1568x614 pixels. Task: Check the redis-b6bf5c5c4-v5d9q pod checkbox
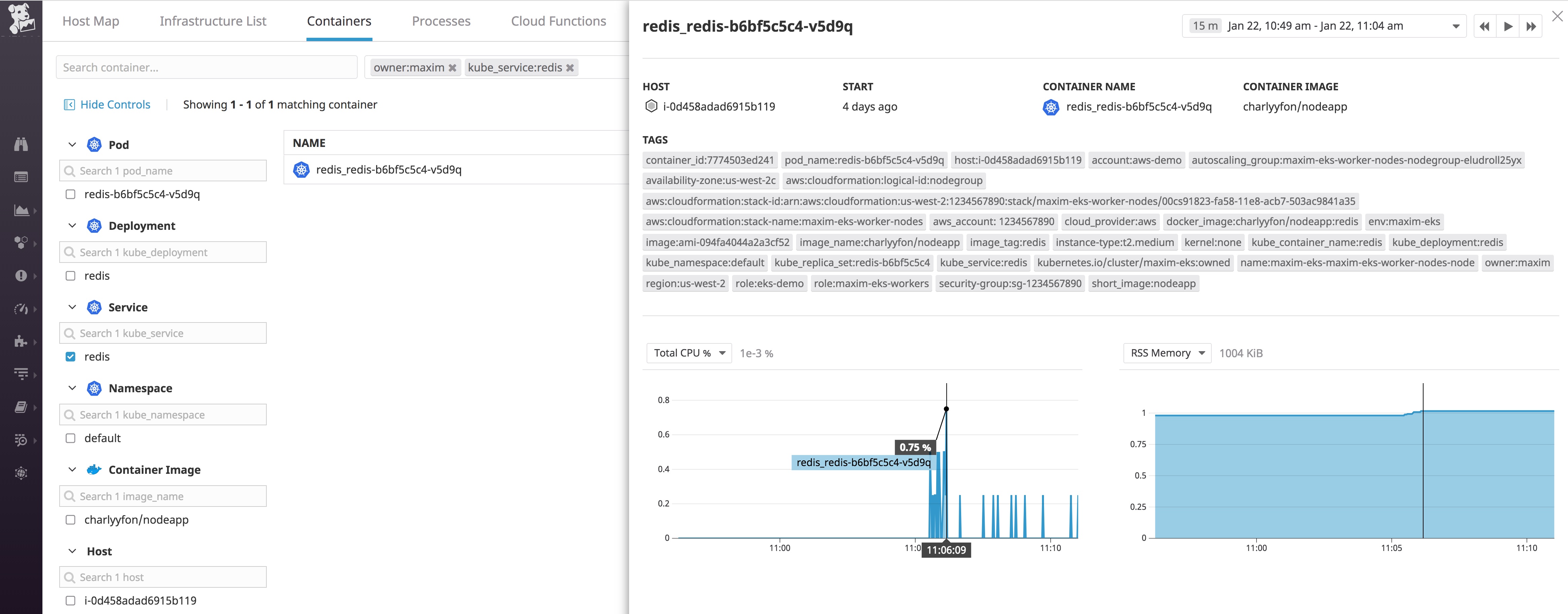(x=71, y=194)
